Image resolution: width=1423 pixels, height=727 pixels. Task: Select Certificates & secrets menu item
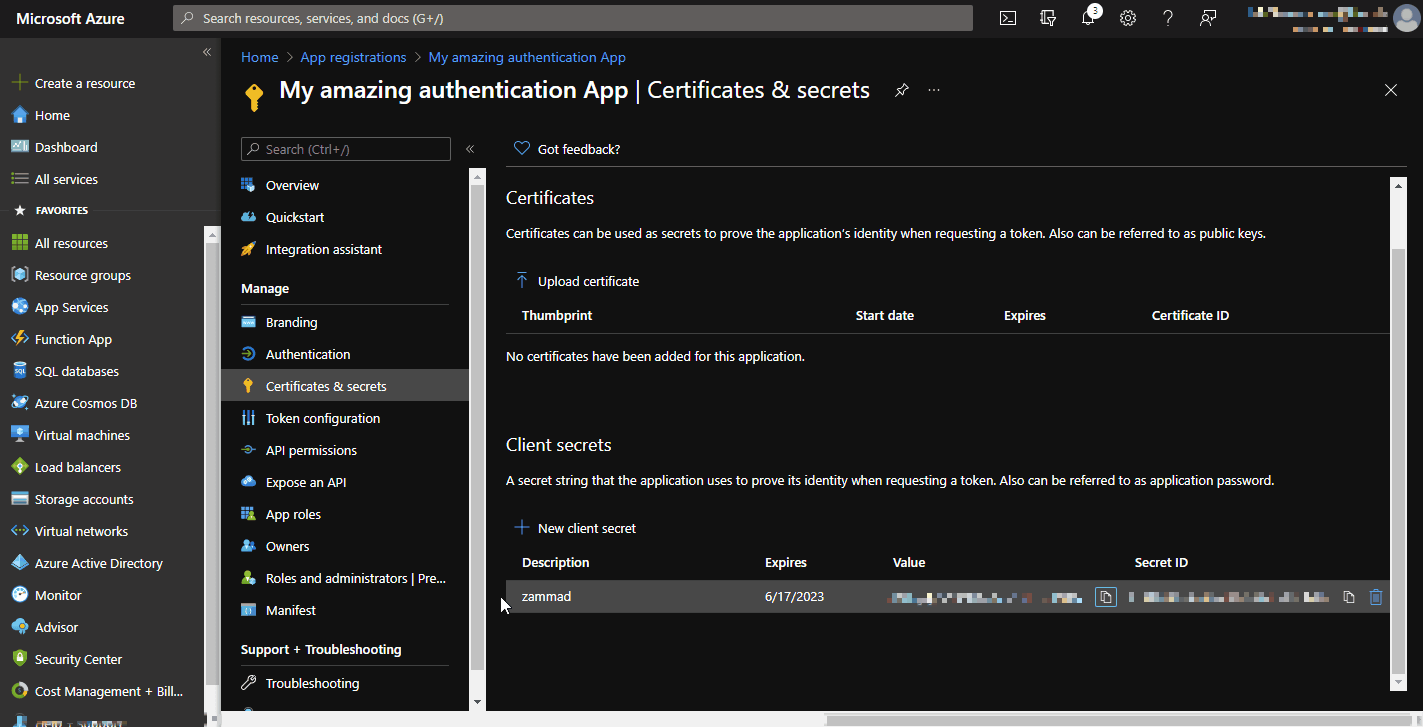(x=345, y=386)
